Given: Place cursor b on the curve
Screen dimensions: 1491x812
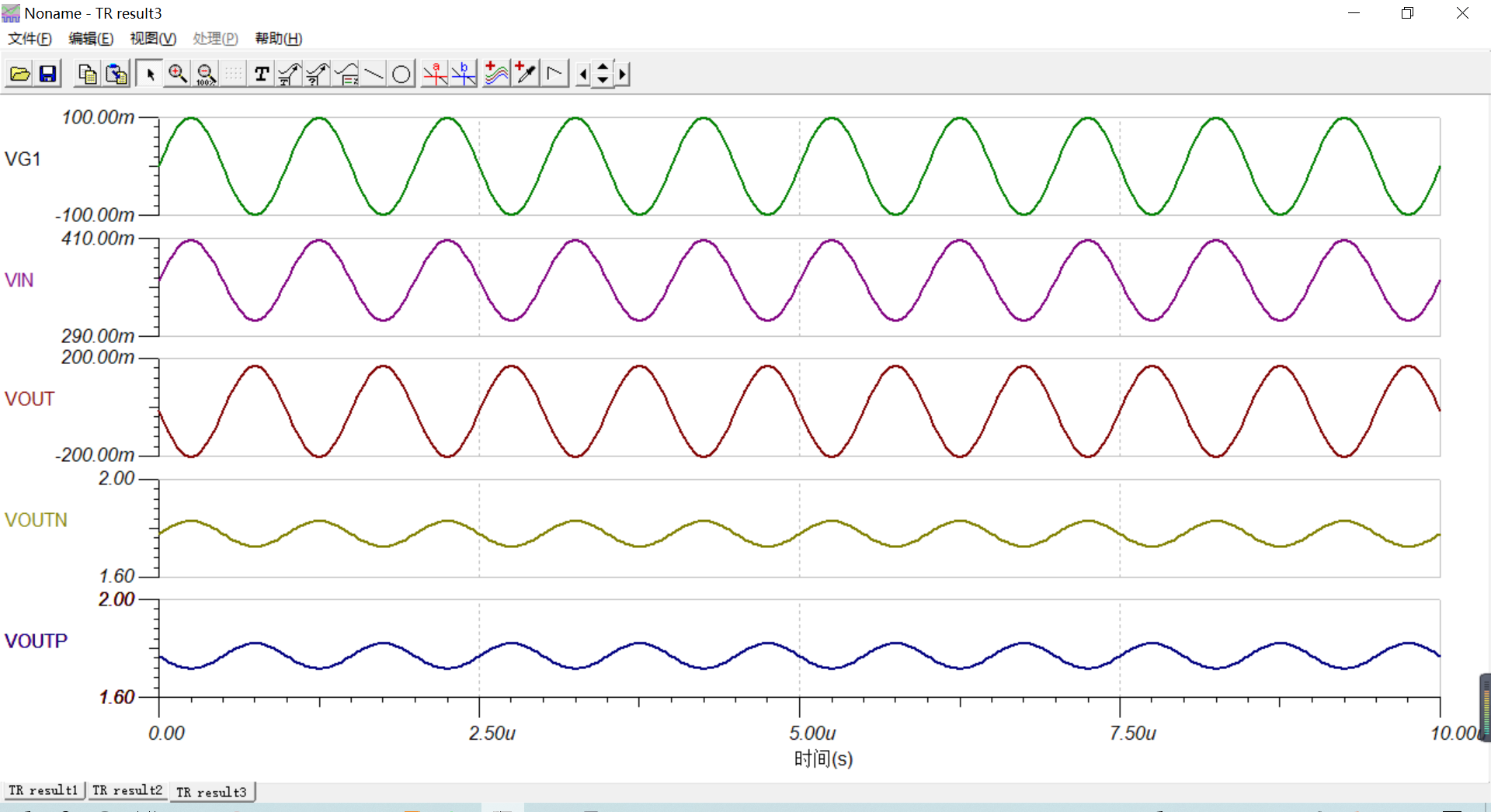Looking at the screenshot, I should click(464, 75).
